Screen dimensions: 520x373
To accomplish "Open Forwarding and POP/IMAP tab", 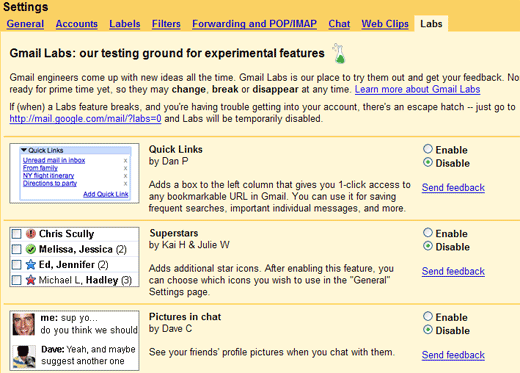I will pyautogui.click(x=254, y=24).
